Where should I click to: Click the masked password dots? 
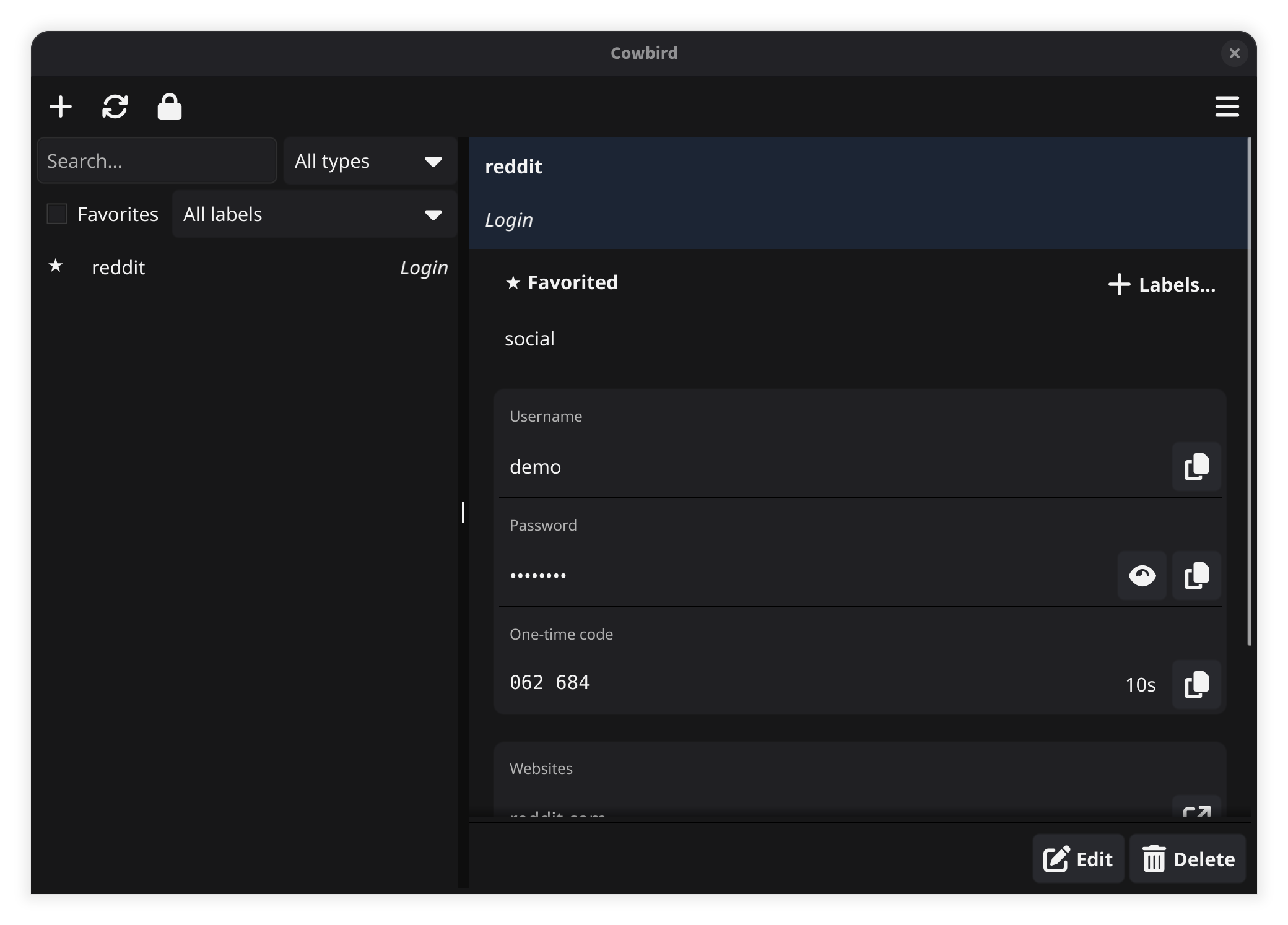[538, 576]
